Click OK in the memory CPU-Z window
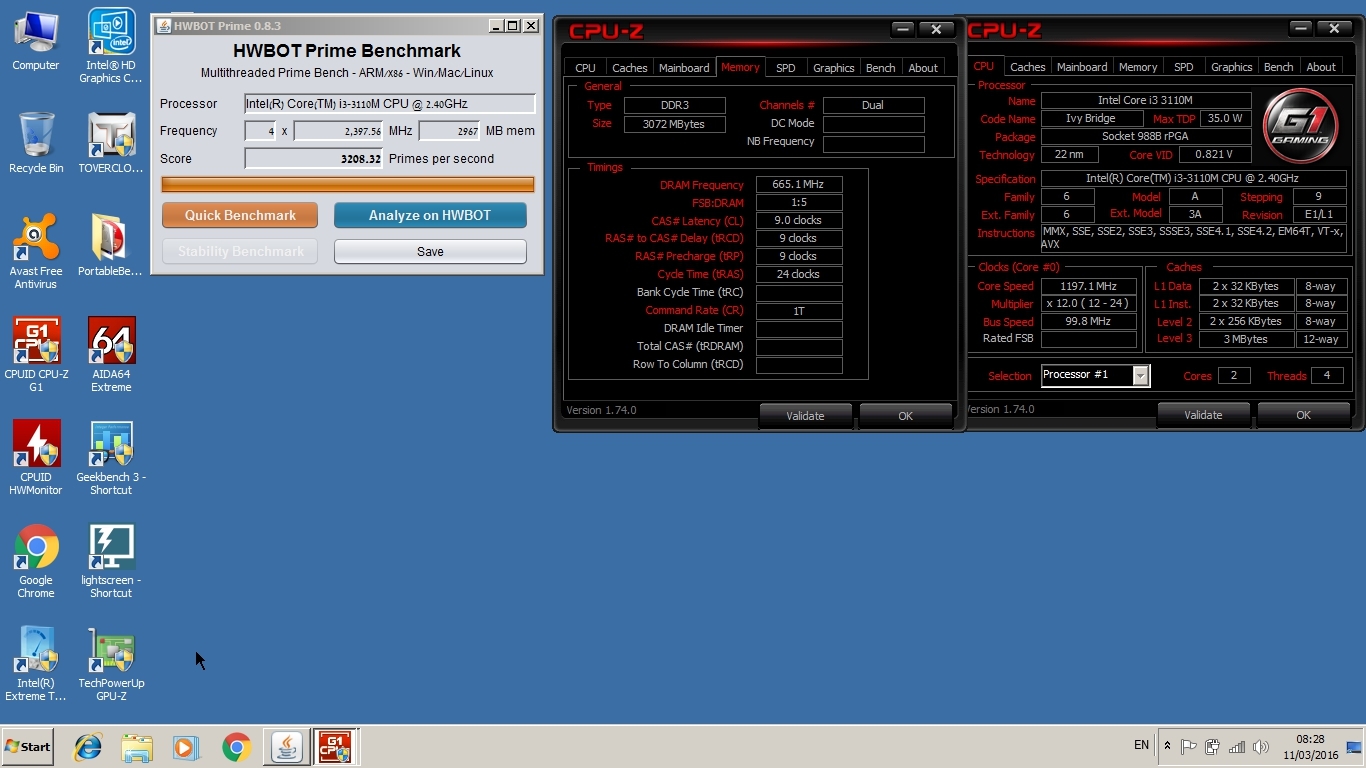 tap(905, 416)
